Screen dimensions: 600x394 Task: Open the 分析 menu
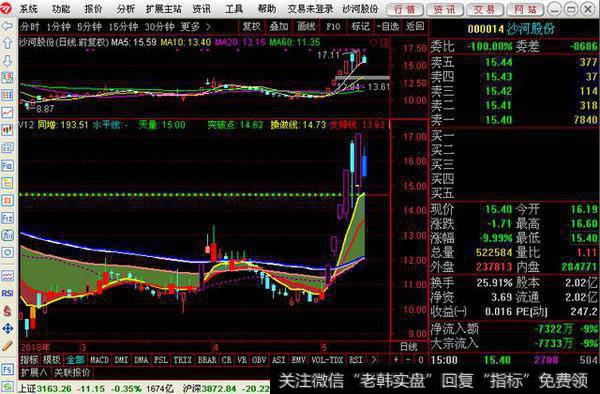tap(126, 9)
